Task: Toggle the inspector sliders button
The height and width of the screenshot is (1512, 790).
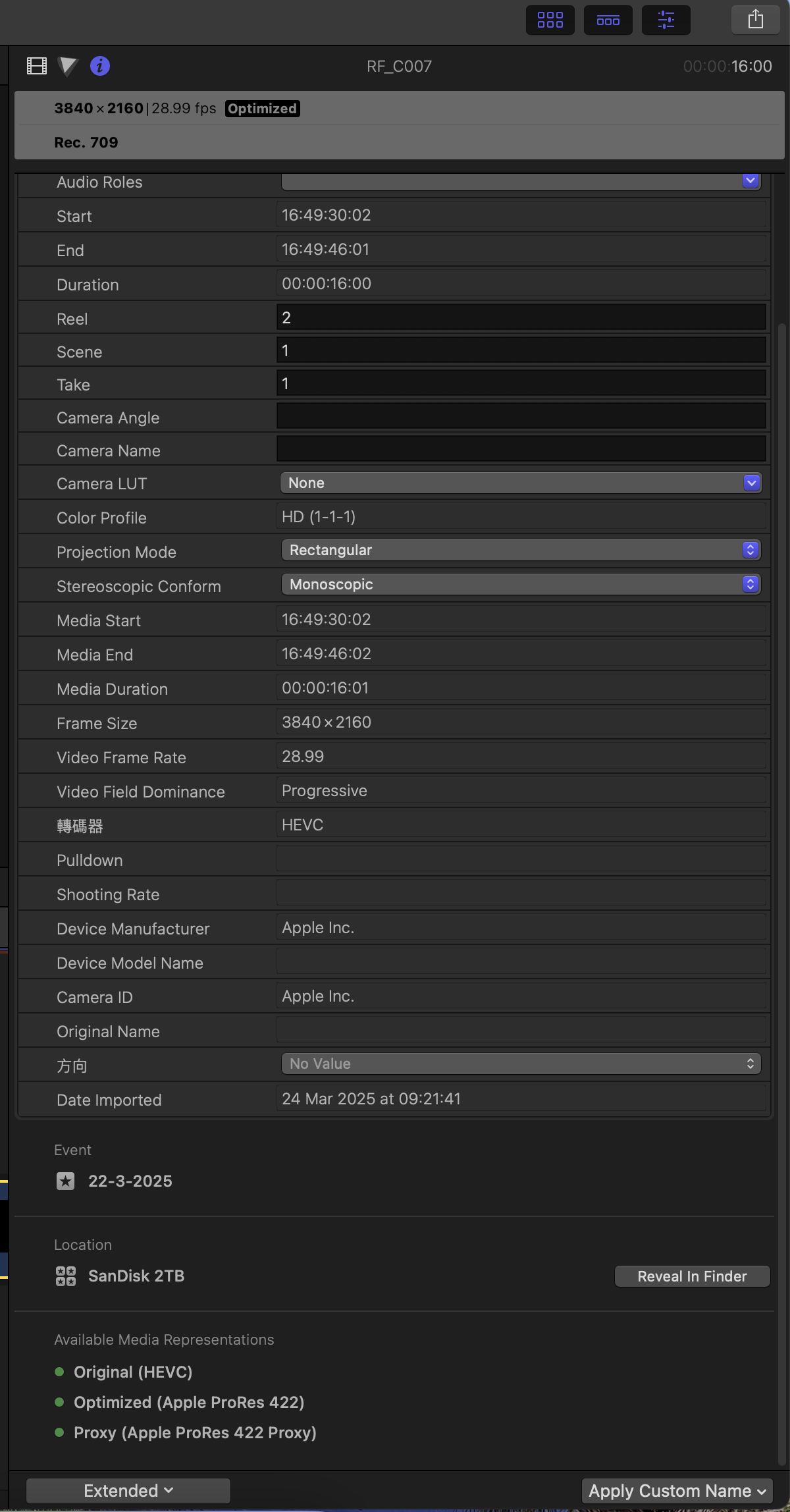Action: point(666,20)
